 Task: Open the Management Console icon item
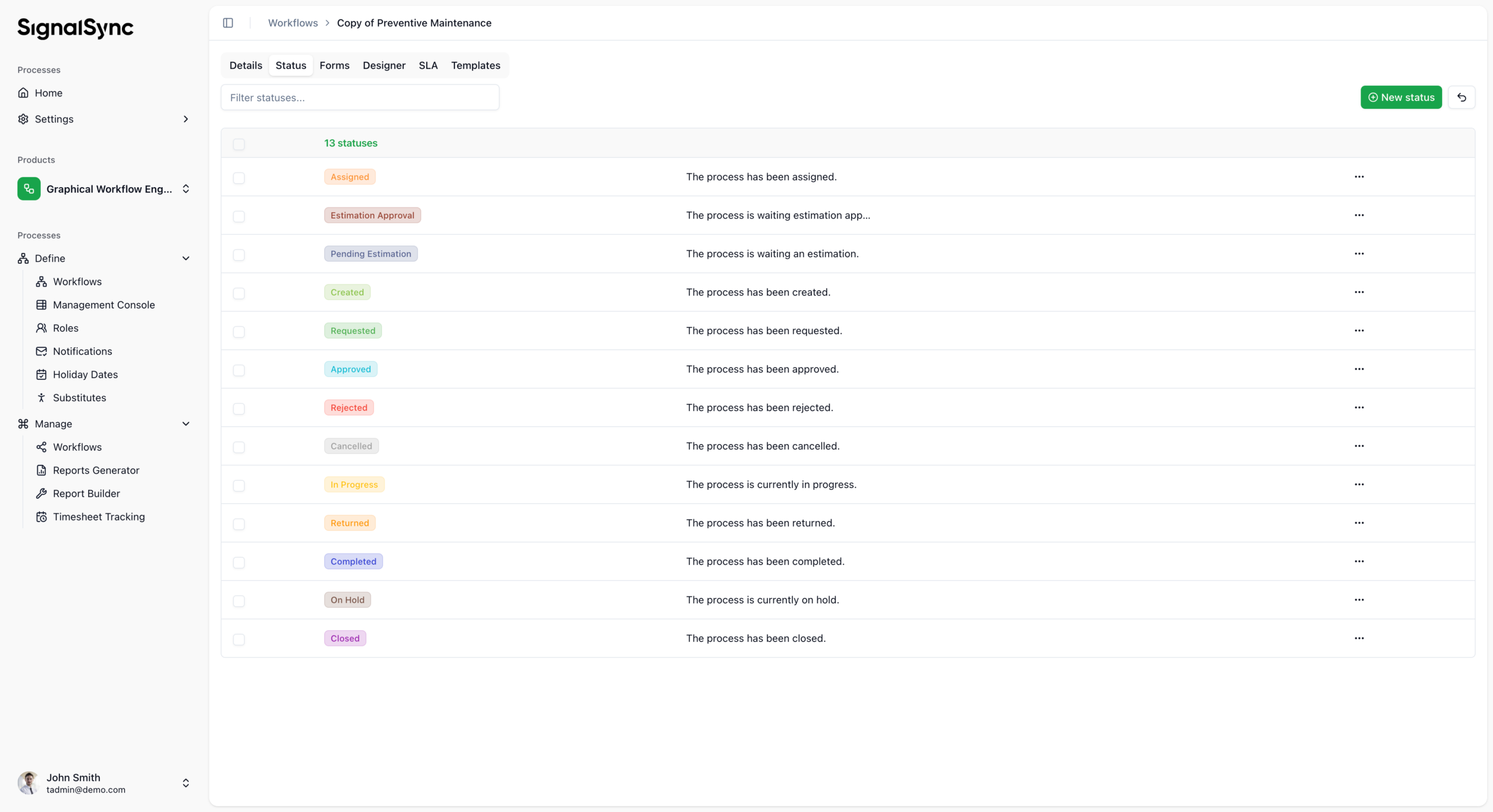[x=41, y=305]
